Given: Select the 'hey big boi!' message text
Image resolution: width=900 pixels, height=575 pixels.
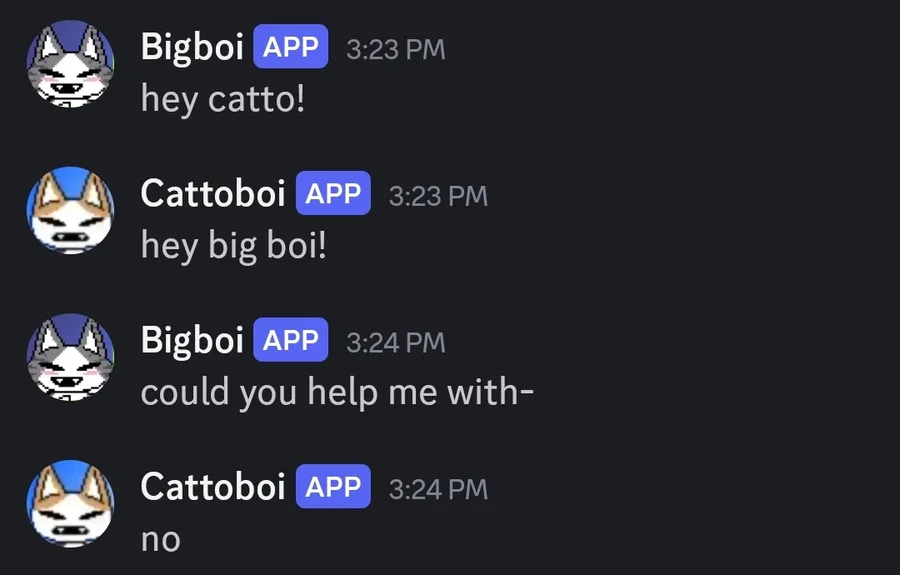Looking at the screenshot, I should click(x=234, y=246).
